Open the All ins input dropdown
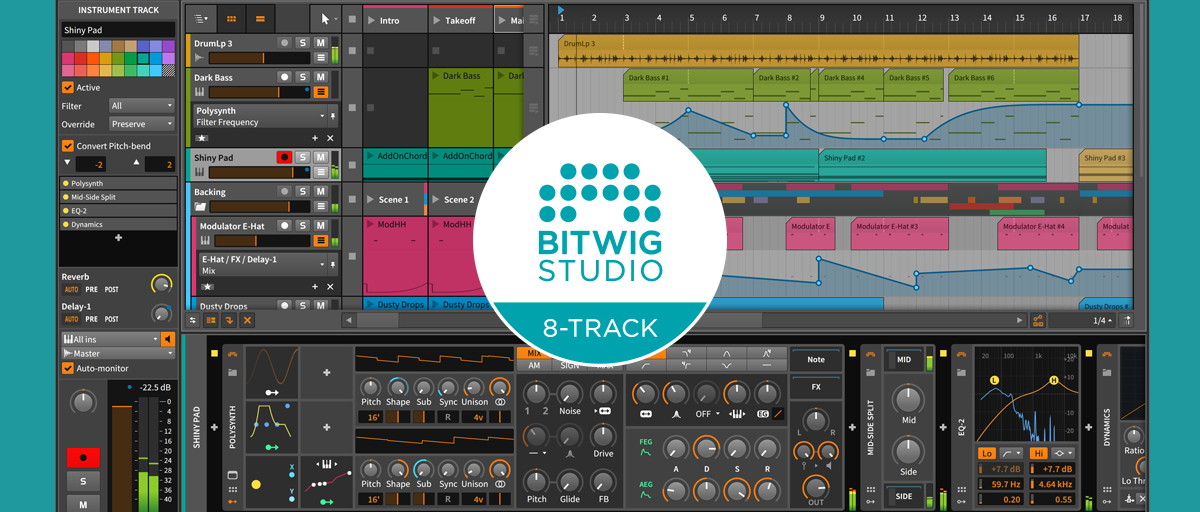Screen dimensions: 1200x512 (x=110, y=339)
